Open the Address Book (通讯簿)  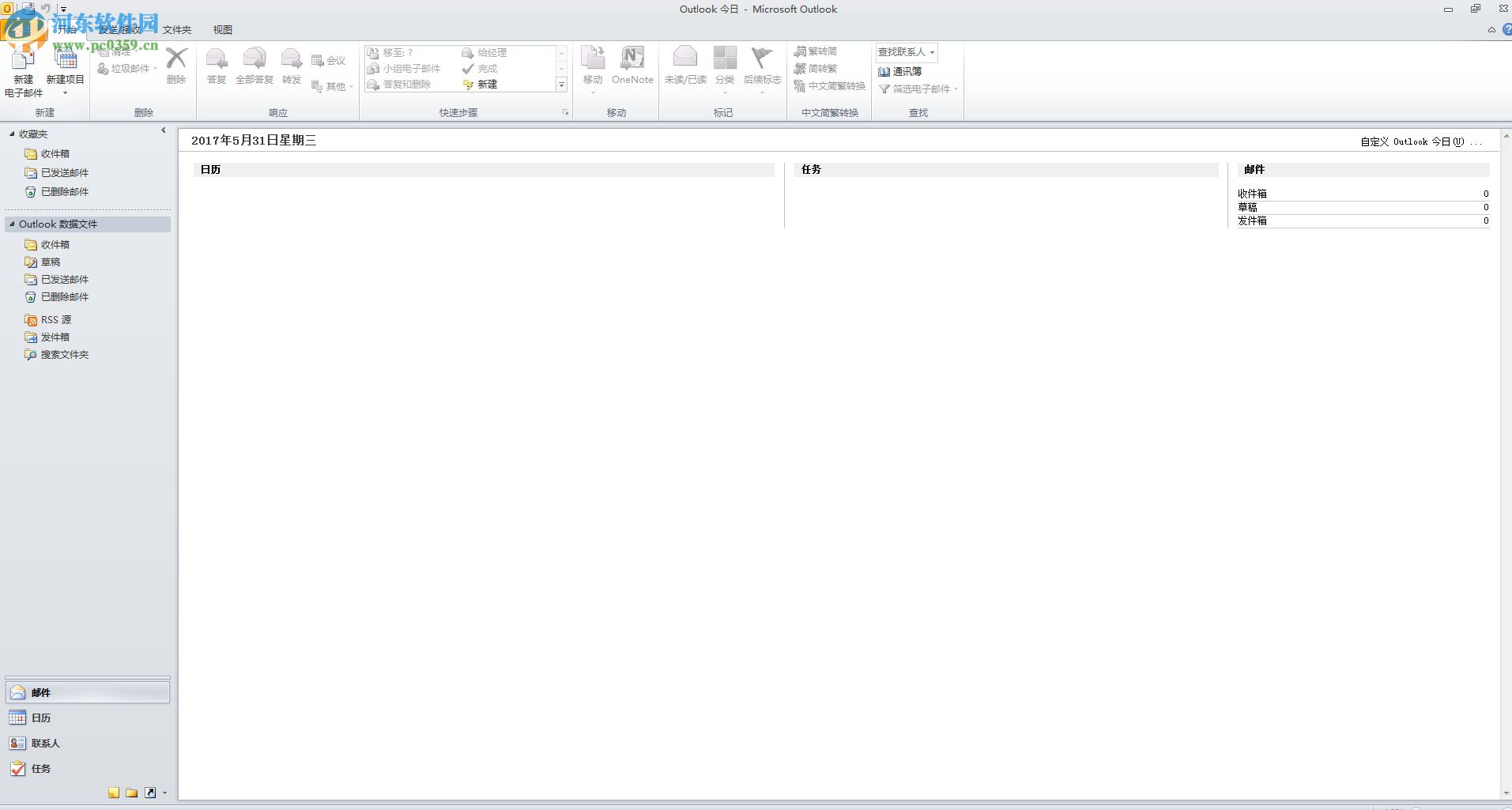click(x=900, y=71)
